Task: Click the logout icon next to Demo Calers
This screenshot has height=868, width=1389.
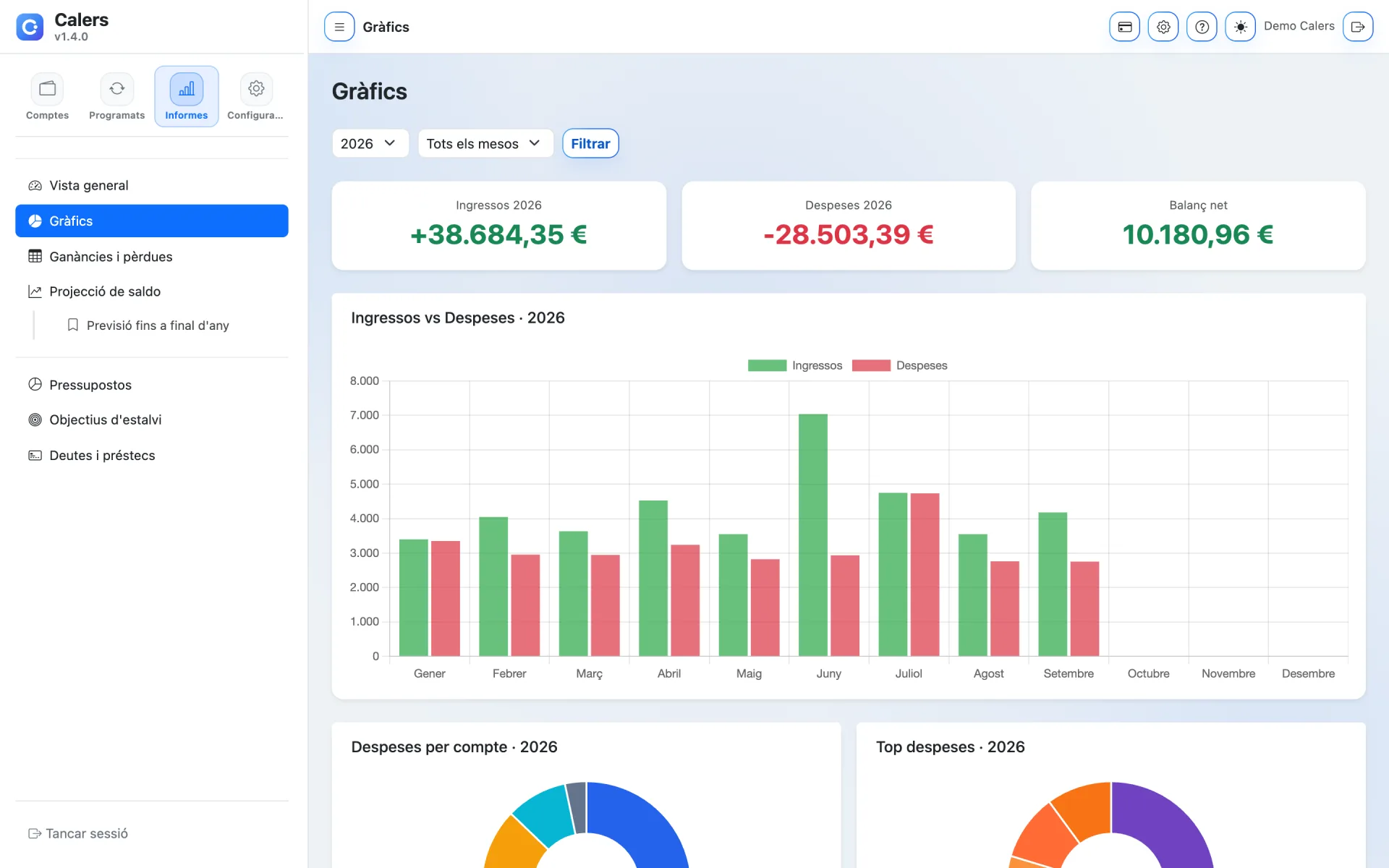Action: tap(1358, 27)
